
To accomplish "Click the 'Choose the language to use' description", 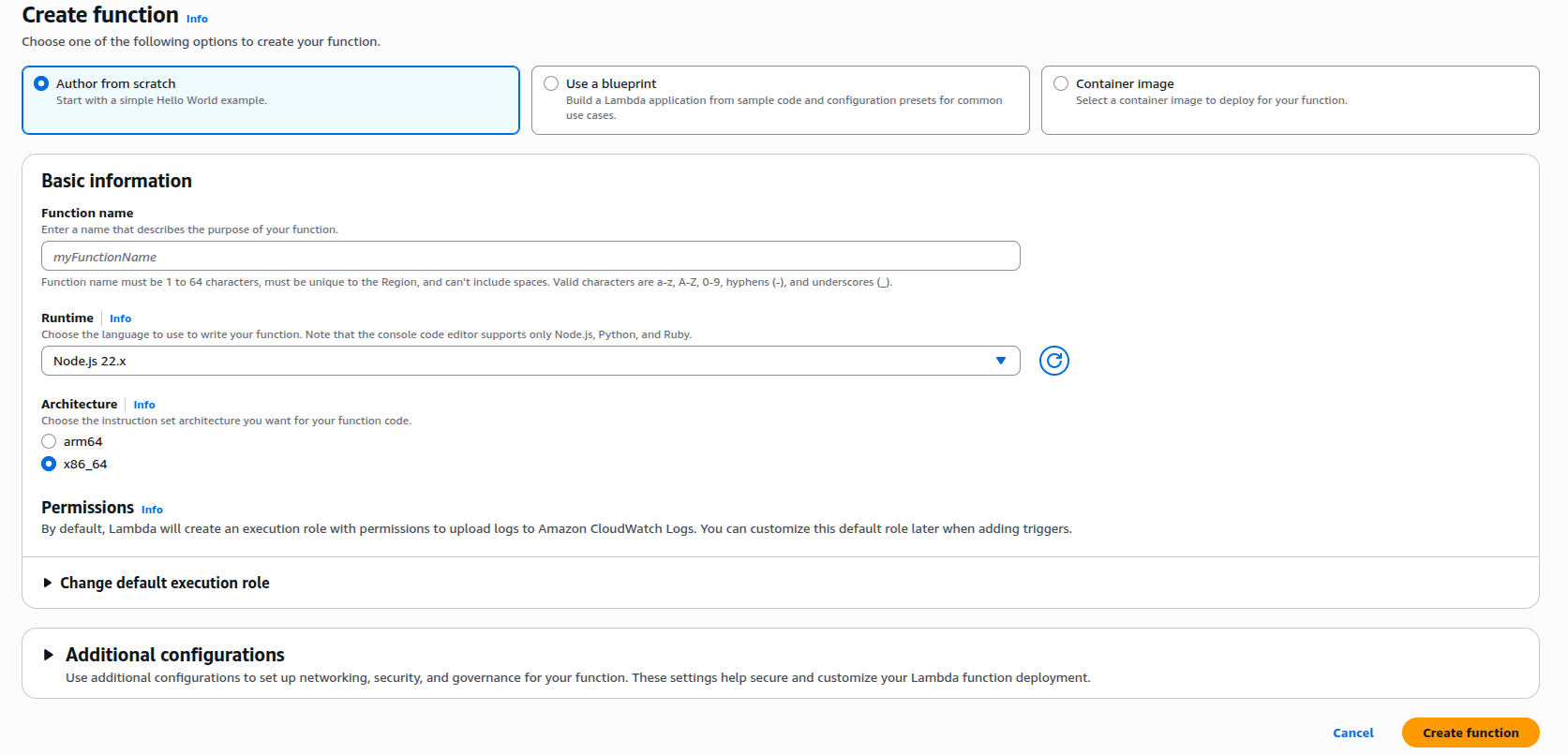I will (x=366, y=334).
